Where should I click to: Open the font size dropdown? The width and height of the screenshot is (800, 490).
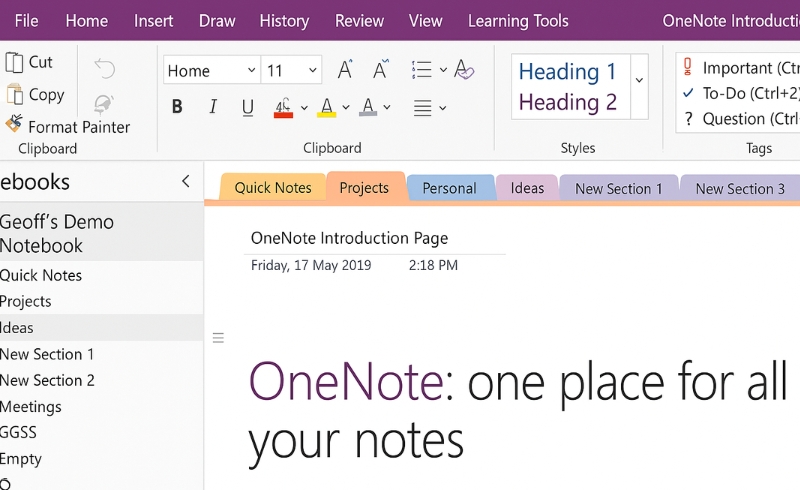[313, 70]
